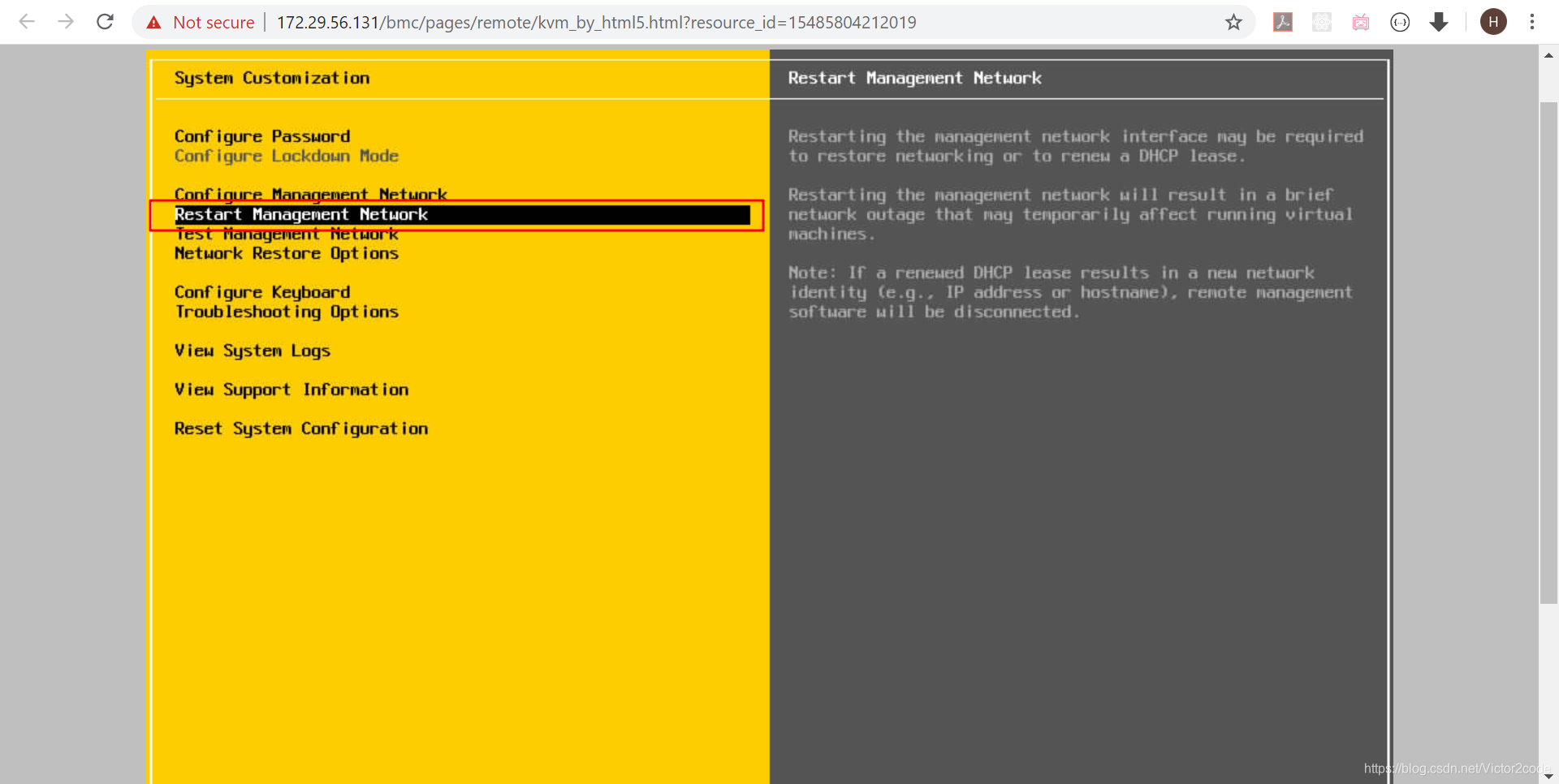The height and width of the screenshot is (784, 1559).
Task: Select Network Restore Options item
Action: [287, 253]
